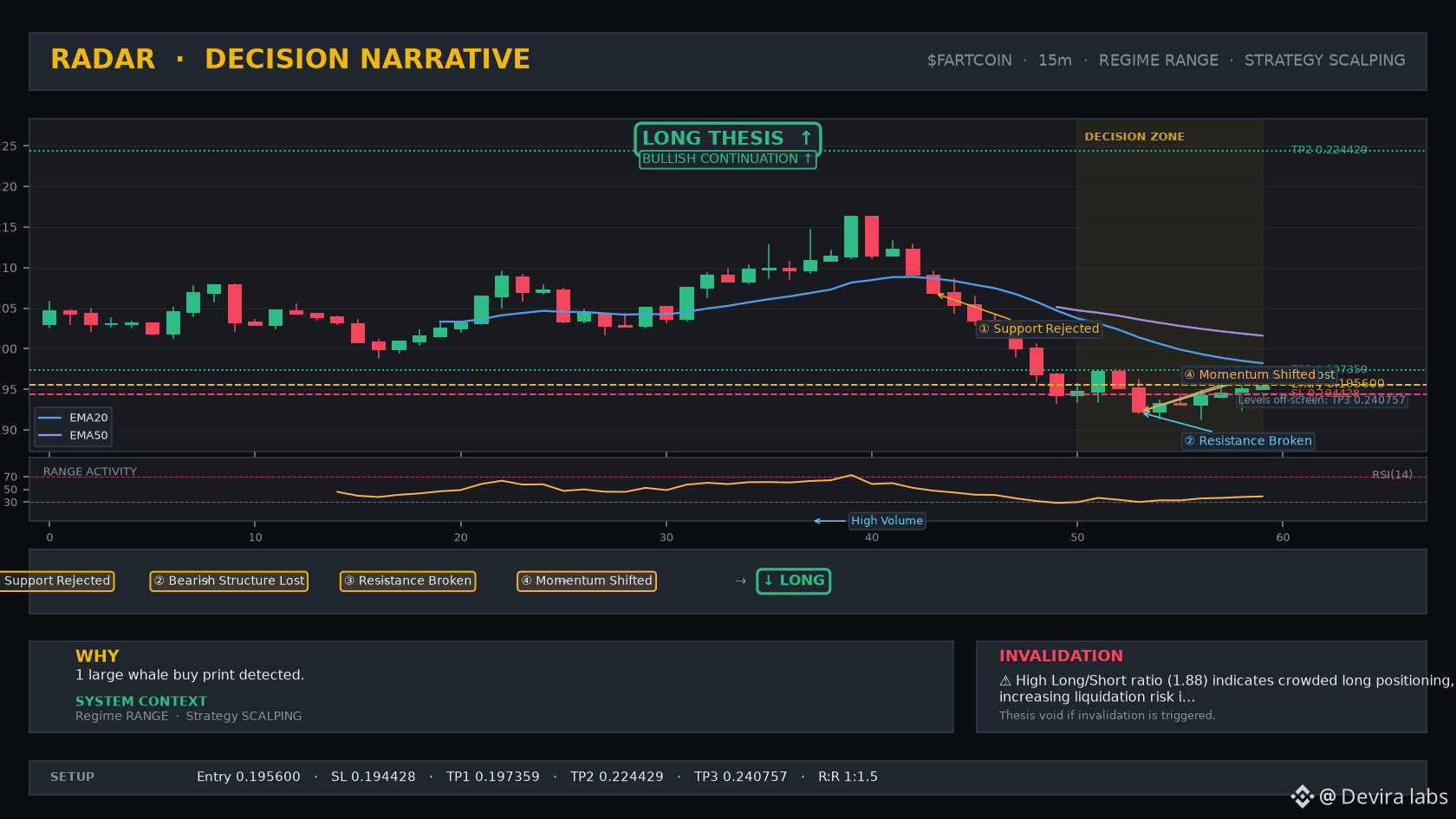This screenshot has height=819, width=1456.
Task: Click the TP3 0.240757 setup value
Action: (741, 777)
